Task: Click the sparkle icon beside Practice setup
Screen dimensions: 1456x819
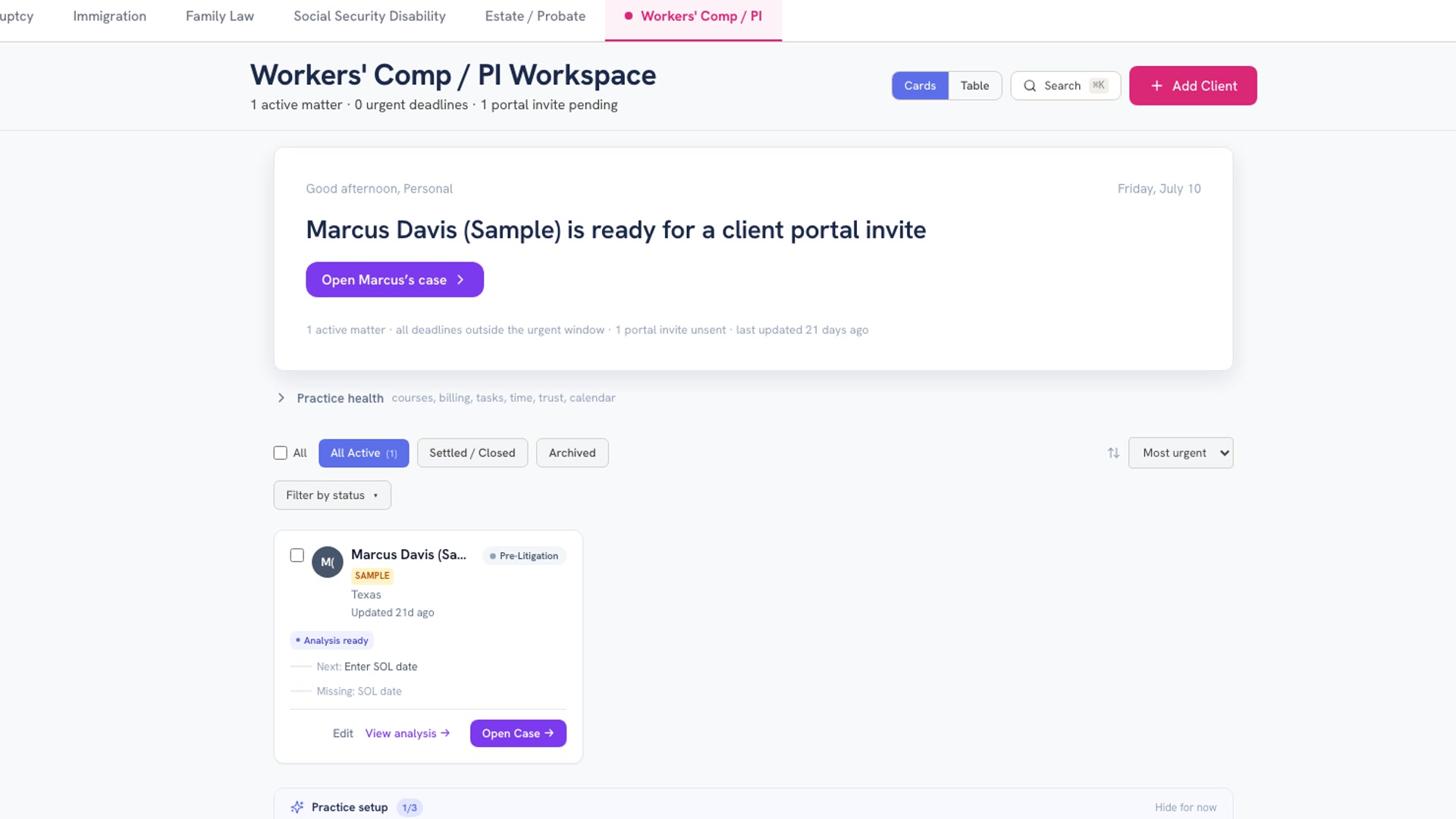Action: (x=297, y=807)
